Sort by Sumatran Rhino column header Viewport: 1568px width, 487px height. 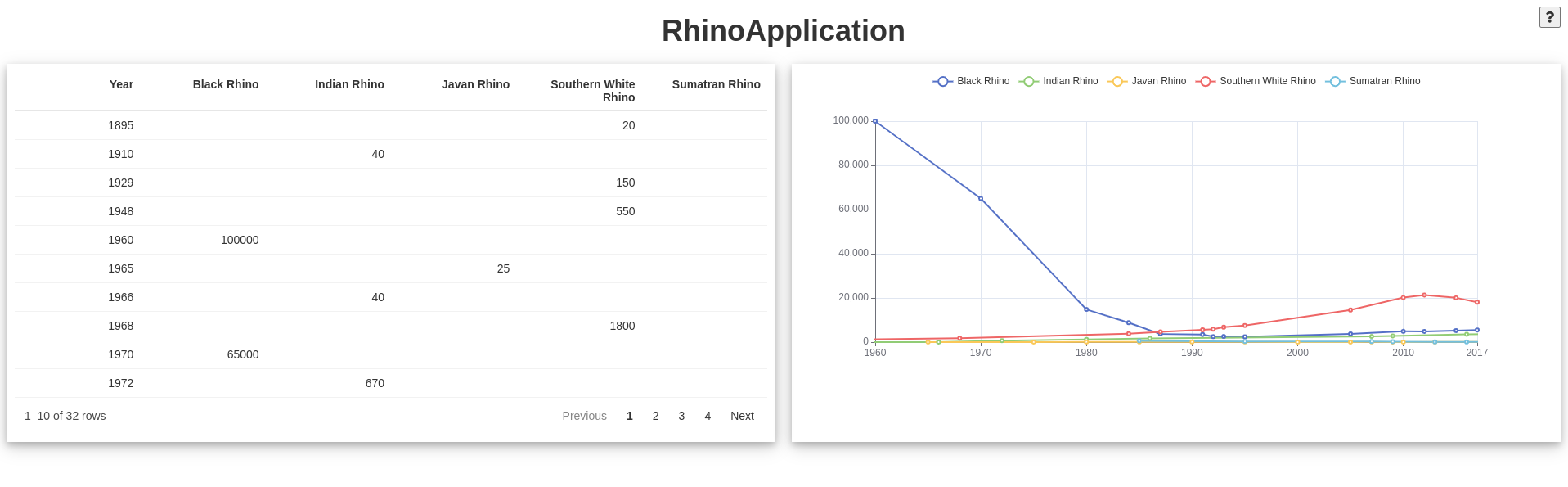click(716, 84)
